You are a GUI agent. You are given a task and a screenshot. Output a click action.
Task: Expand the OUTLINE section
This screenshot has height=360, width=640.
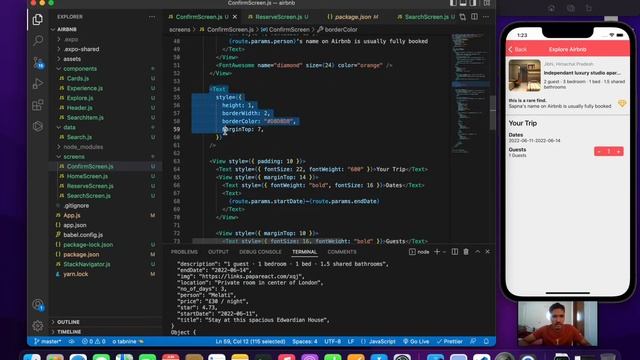[x=68, y=322]
